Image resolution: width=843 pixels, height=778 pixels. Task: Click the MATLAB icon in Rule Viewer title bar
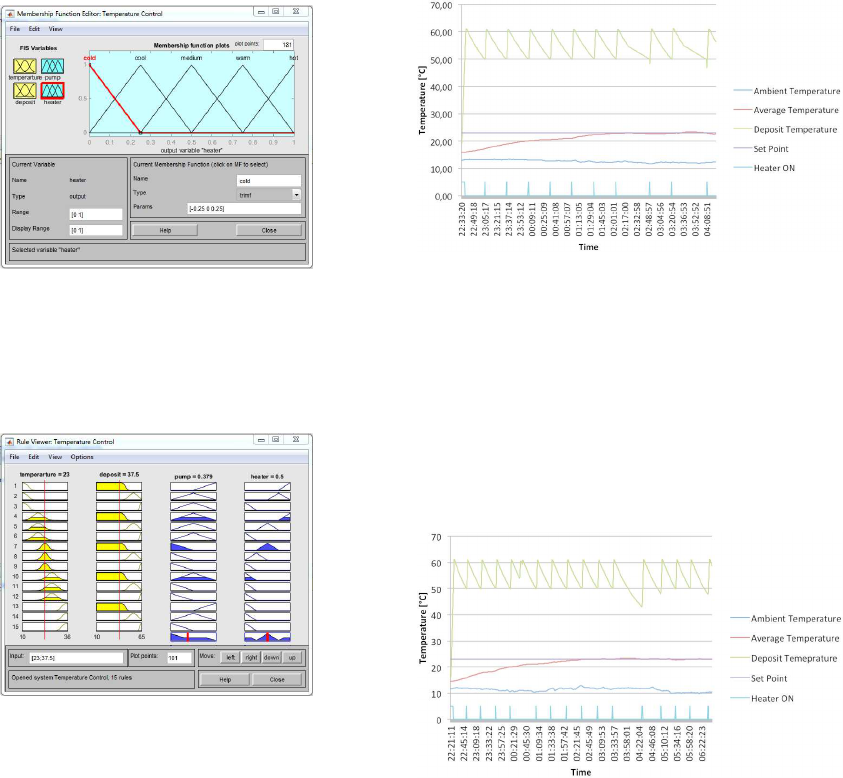[x=11, y=441]
